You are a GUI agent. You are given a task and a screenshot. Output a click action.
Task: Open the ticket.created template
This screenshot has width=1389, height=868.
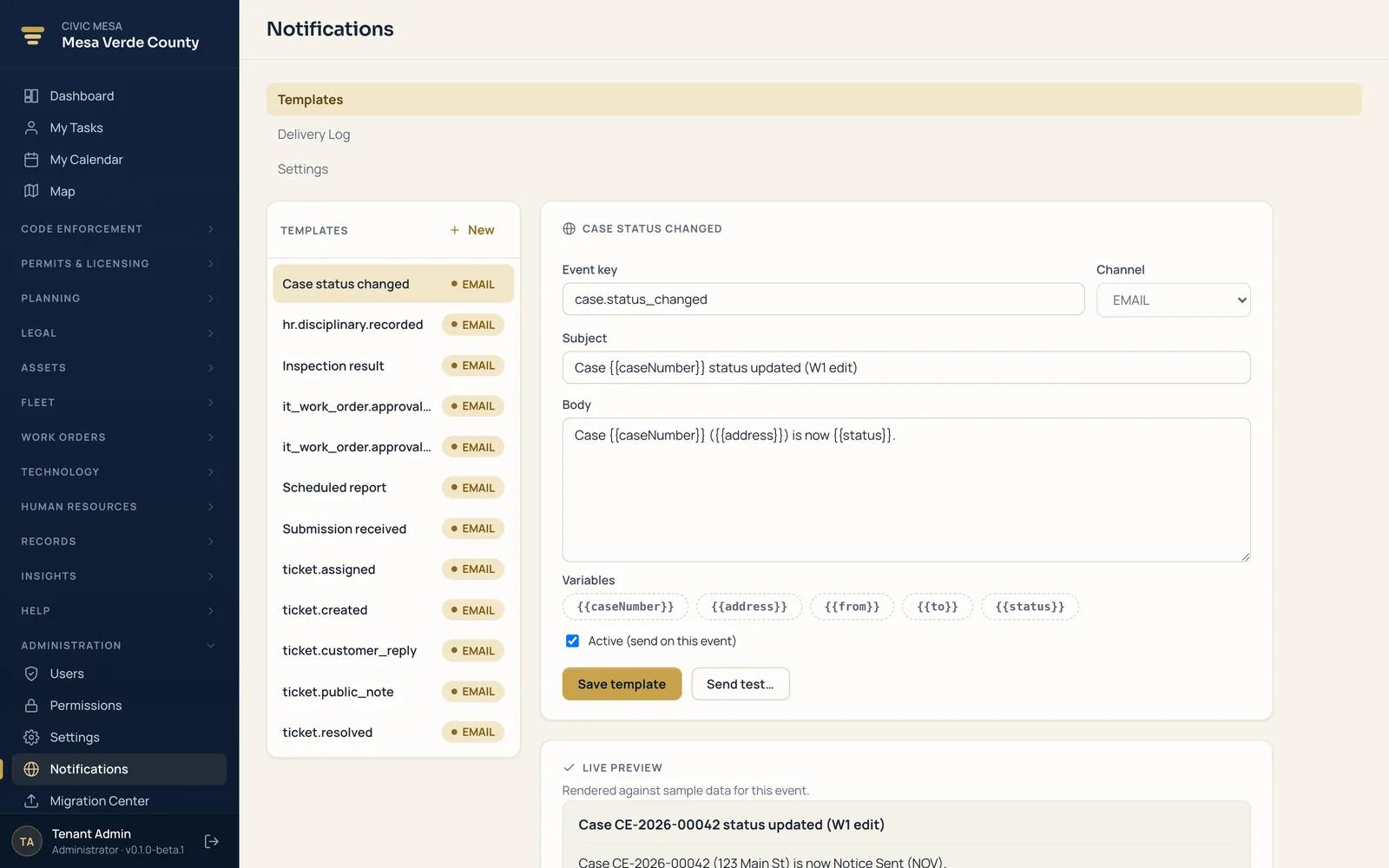(393, 610)
